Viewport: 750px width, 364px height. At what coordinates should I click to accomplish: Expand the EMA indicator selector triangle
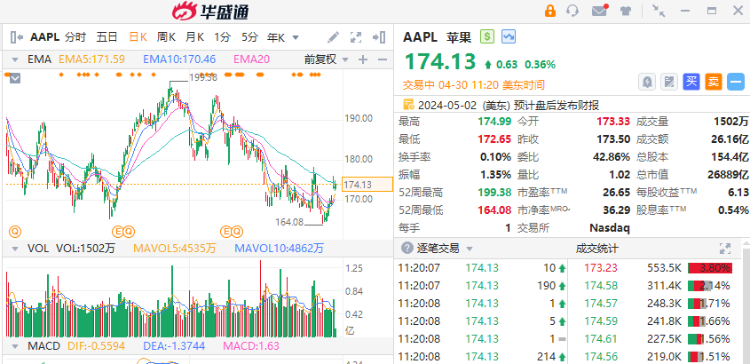[x=15, y=60]
